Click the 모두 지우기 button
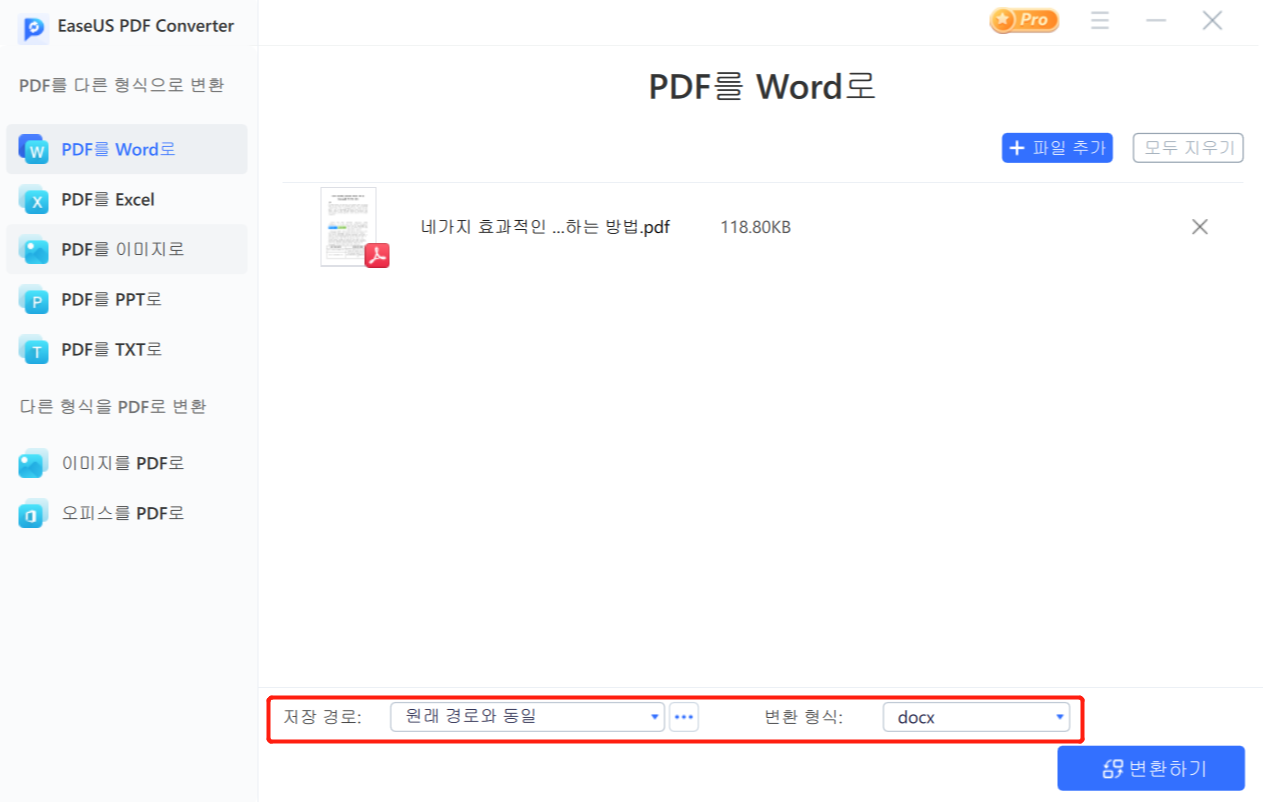The width and height of the screenshot is (1263, 802). (x=1187, y=147)
